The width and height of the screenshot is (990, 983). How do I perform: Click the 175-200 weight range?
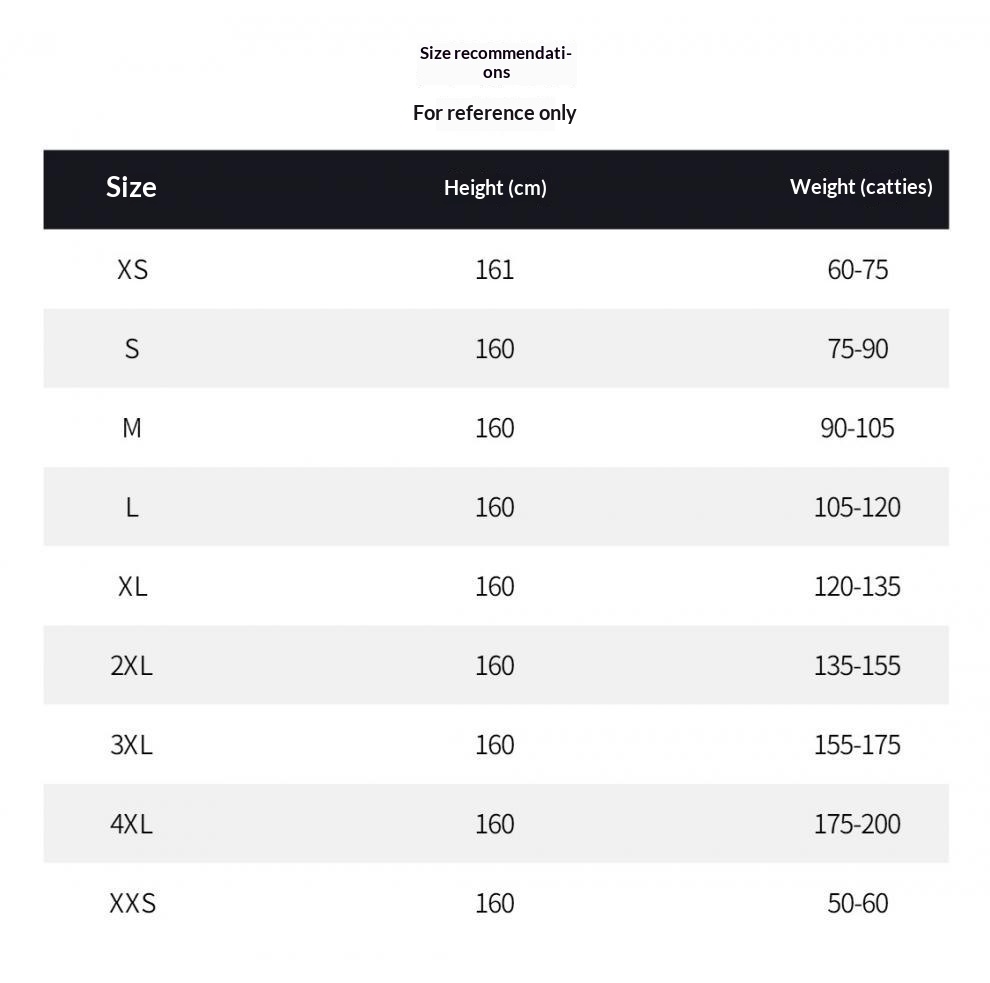(857, 824)
